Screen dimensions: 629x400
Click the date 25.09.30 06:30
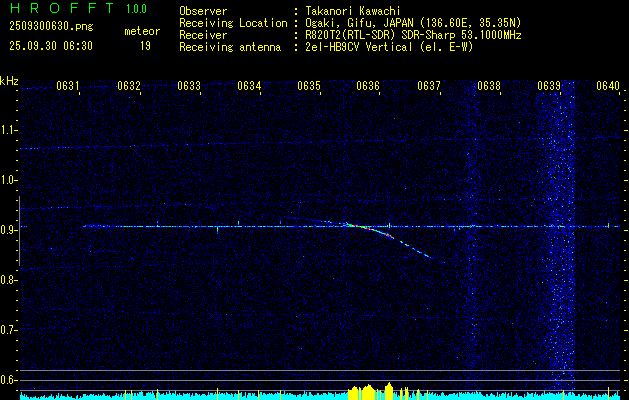[x=51, y=46]
